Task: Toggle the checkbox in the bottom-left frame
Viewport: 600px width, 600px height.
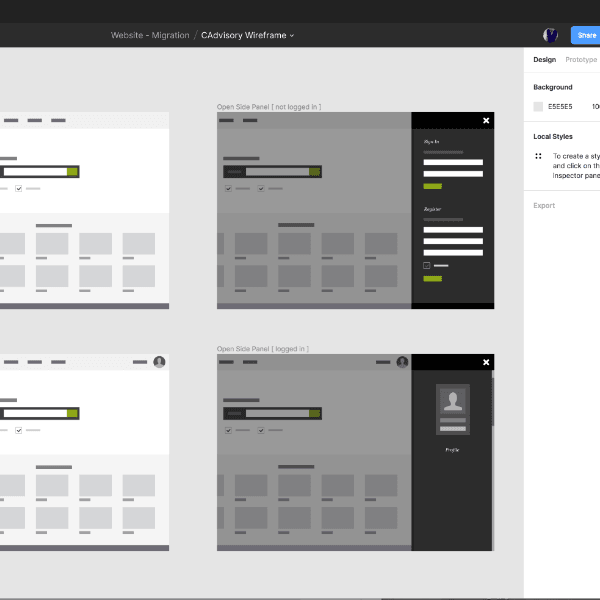Action: point(18,430)
